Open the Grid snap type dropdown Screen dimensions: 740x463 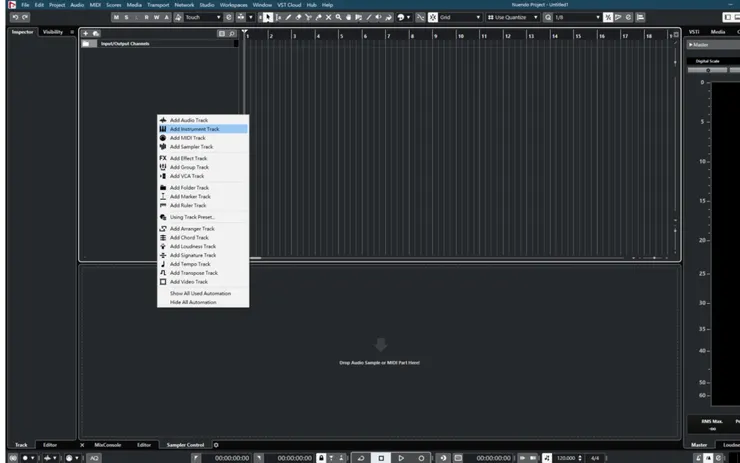460,17
